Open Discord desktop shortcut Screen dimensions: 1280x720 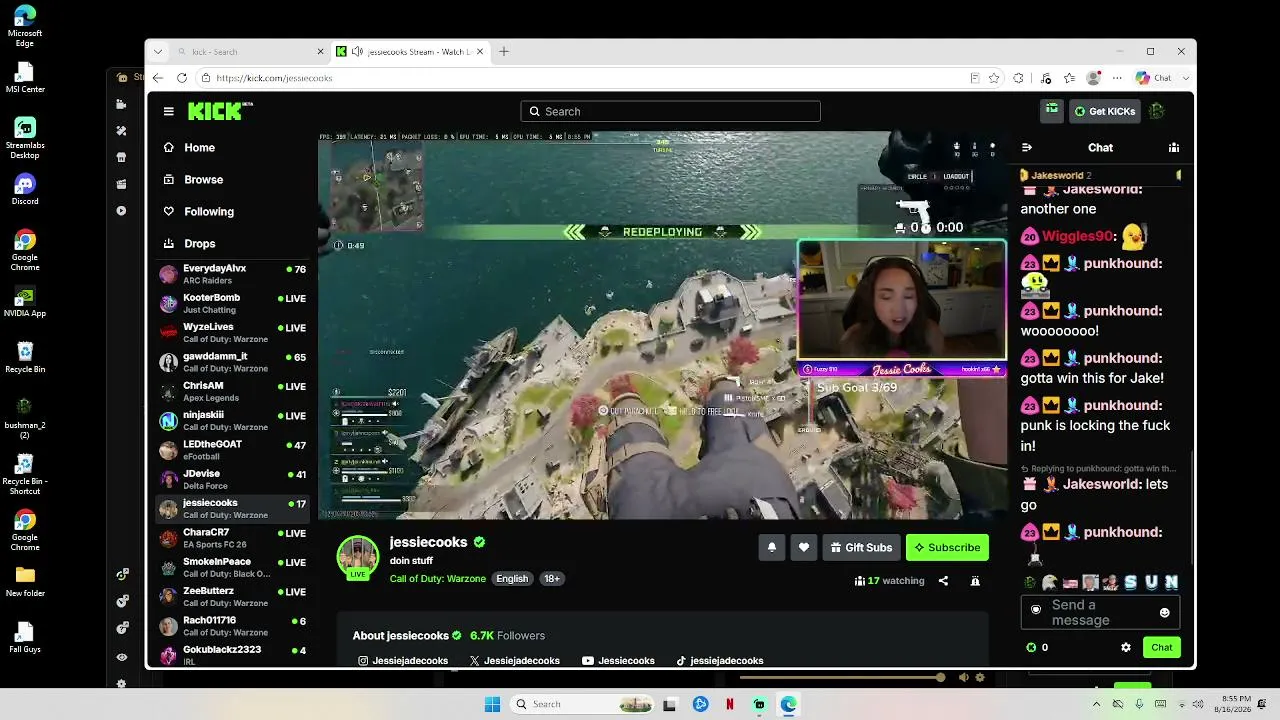(x=25, y=189)
